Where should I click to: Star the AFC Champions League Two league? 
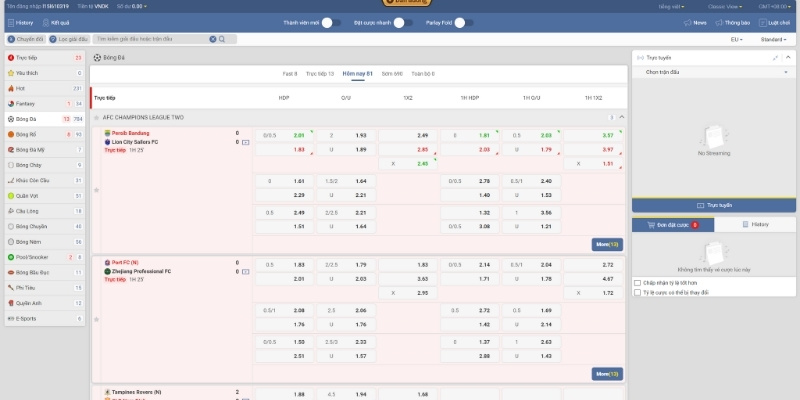coord(97,117)
